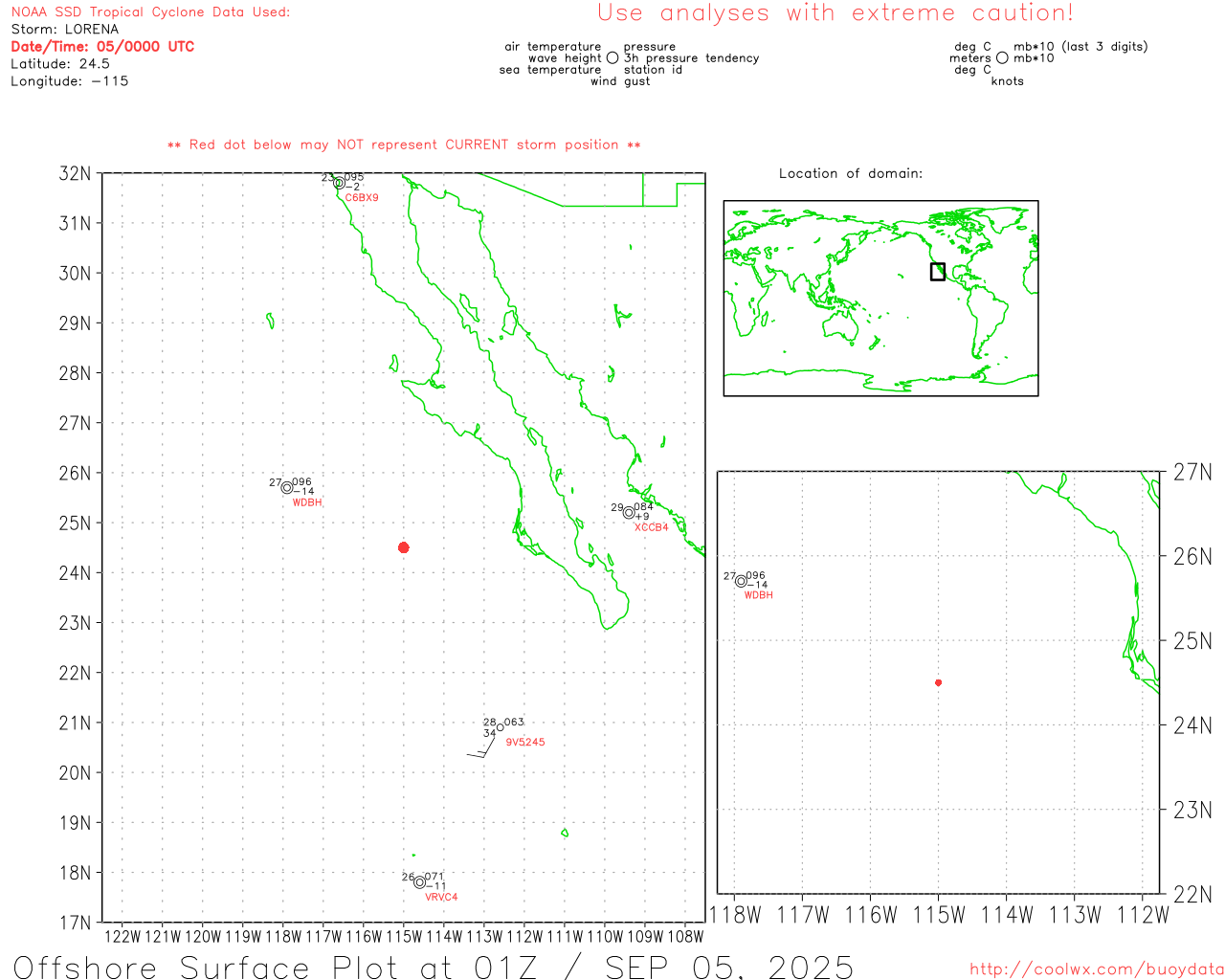
Task: Click 'Location of domain:' caption
Action: click(x=851, y=173)
